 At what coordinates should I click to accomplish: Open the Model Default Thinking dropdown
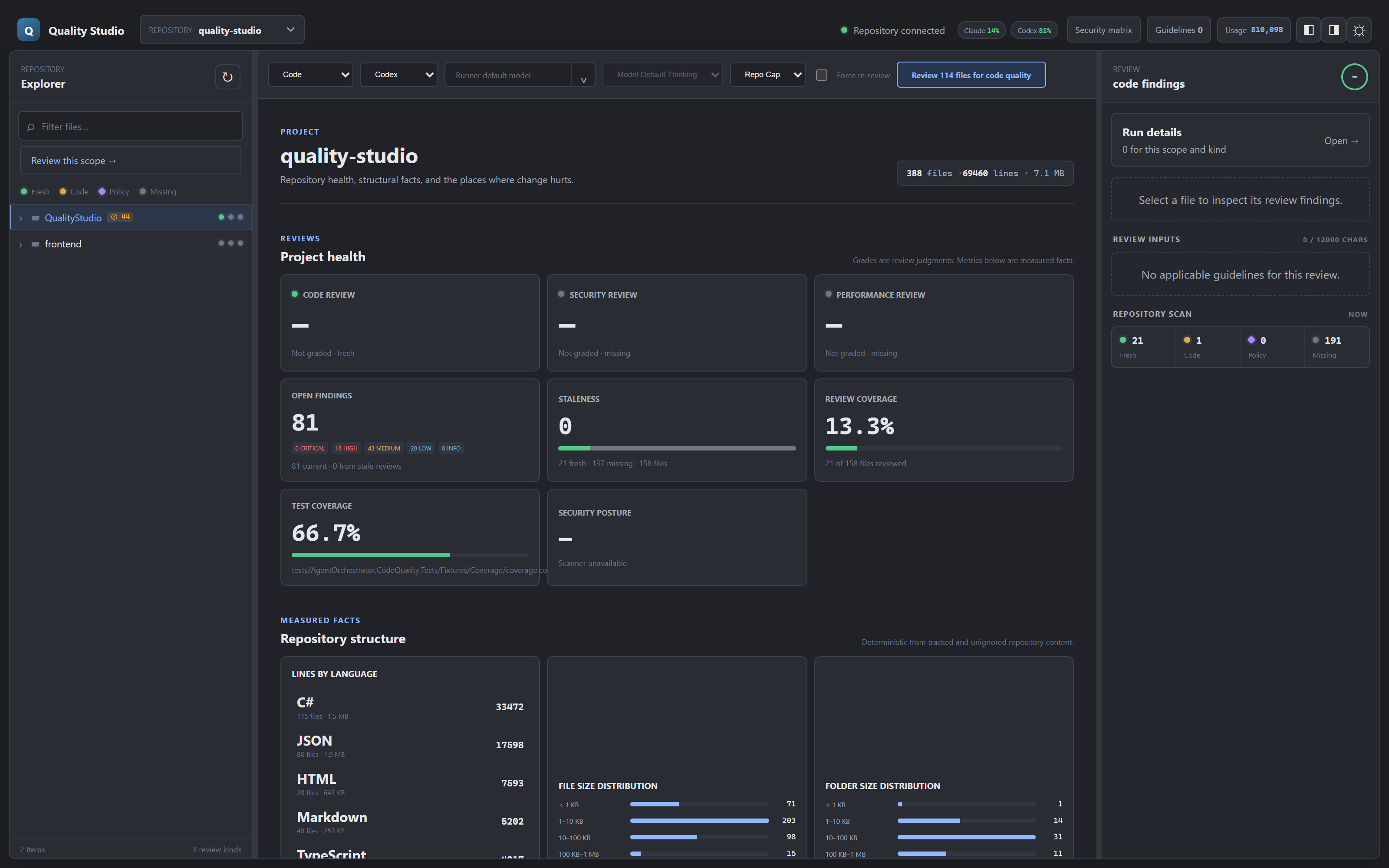click(x=662, y=75)
